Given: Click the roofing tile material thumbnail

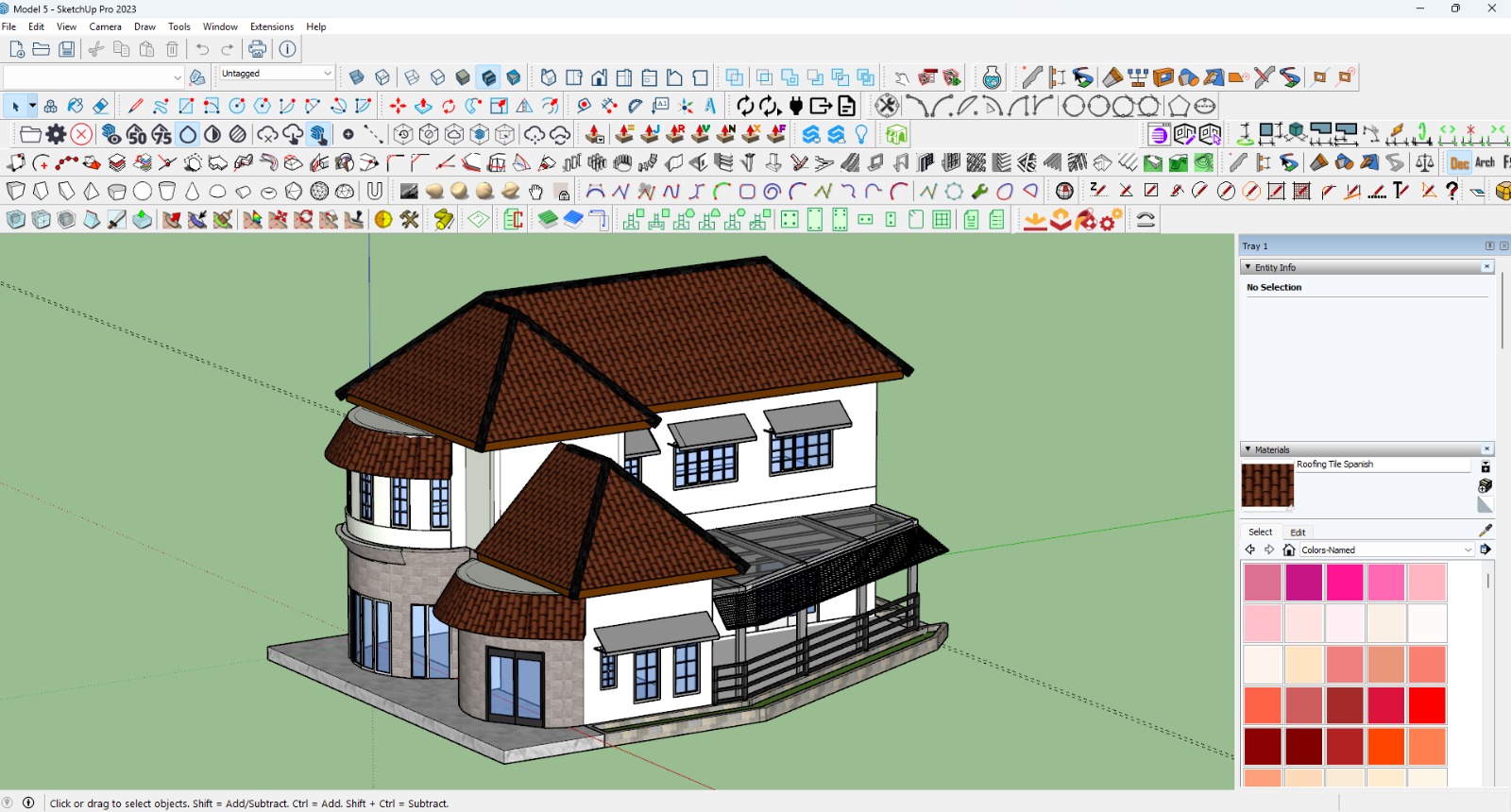Looking at the screenshot, I should [1266, 485].
